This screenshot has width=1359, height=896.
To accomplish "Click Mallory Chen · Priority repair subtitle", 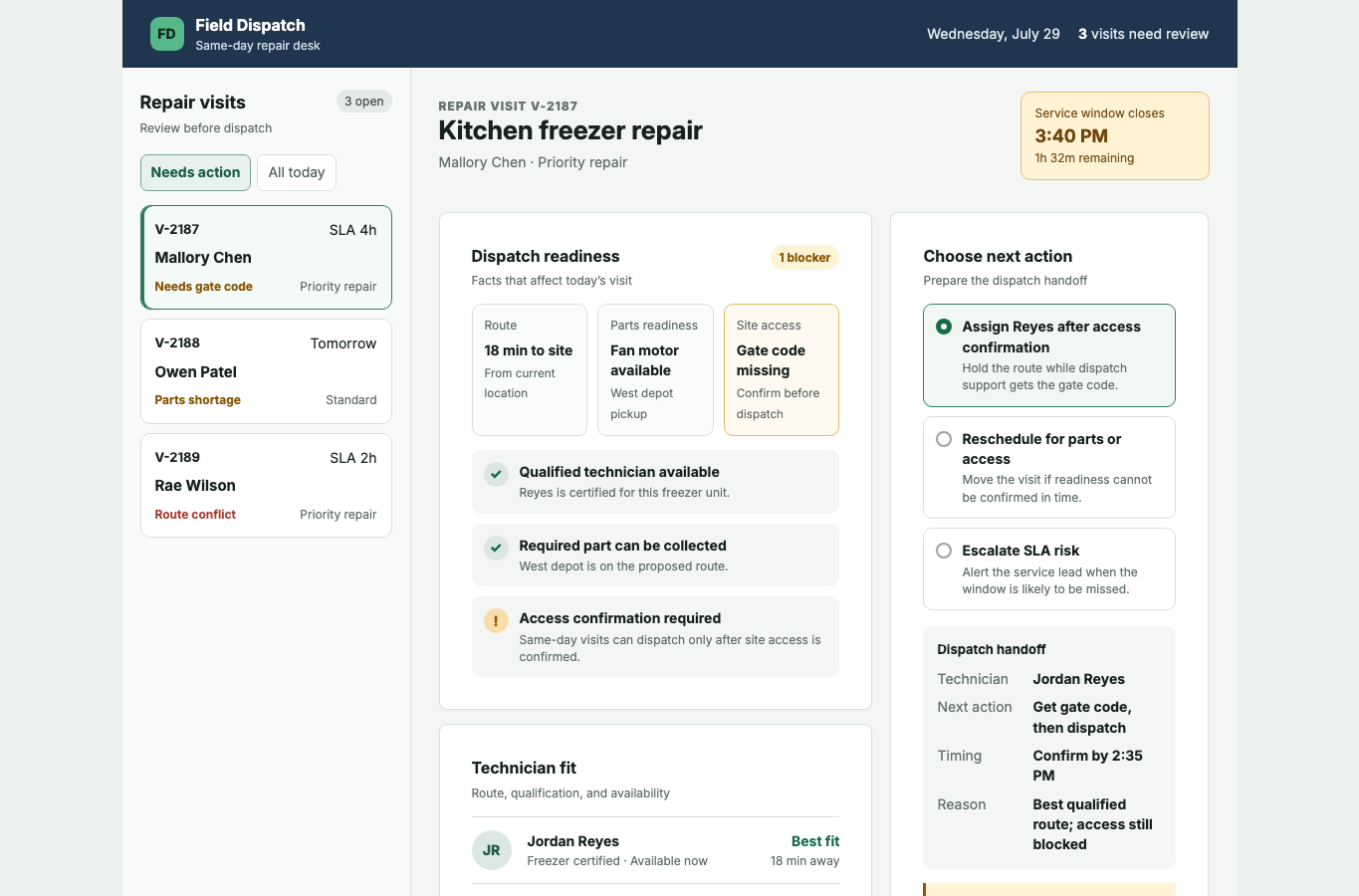I will pyautogui.click(x=533, y=162).
